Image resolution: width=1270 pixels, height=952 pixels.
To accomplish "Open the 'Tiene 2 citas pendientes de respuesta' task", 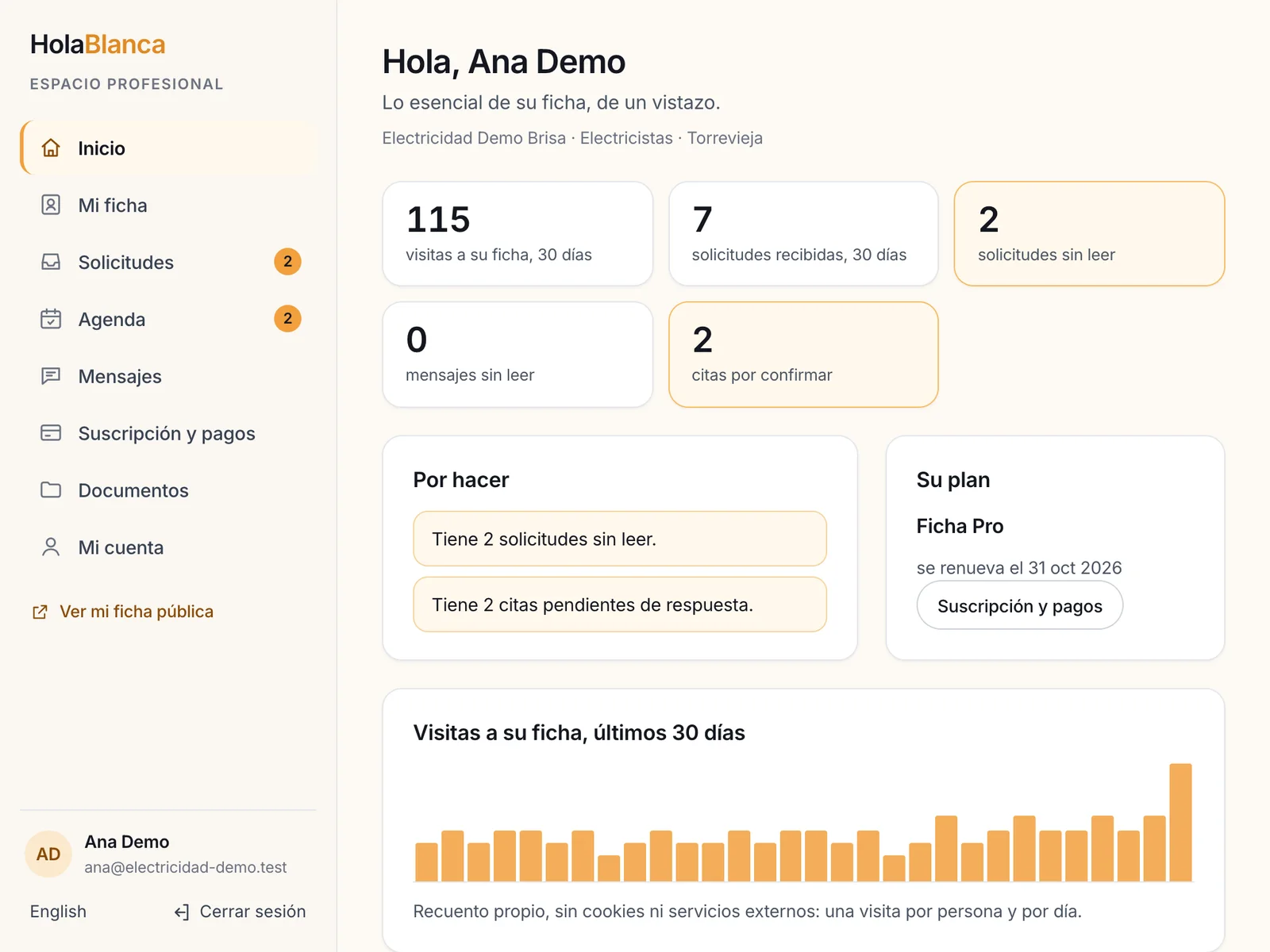I will click(x=620, y=605).
